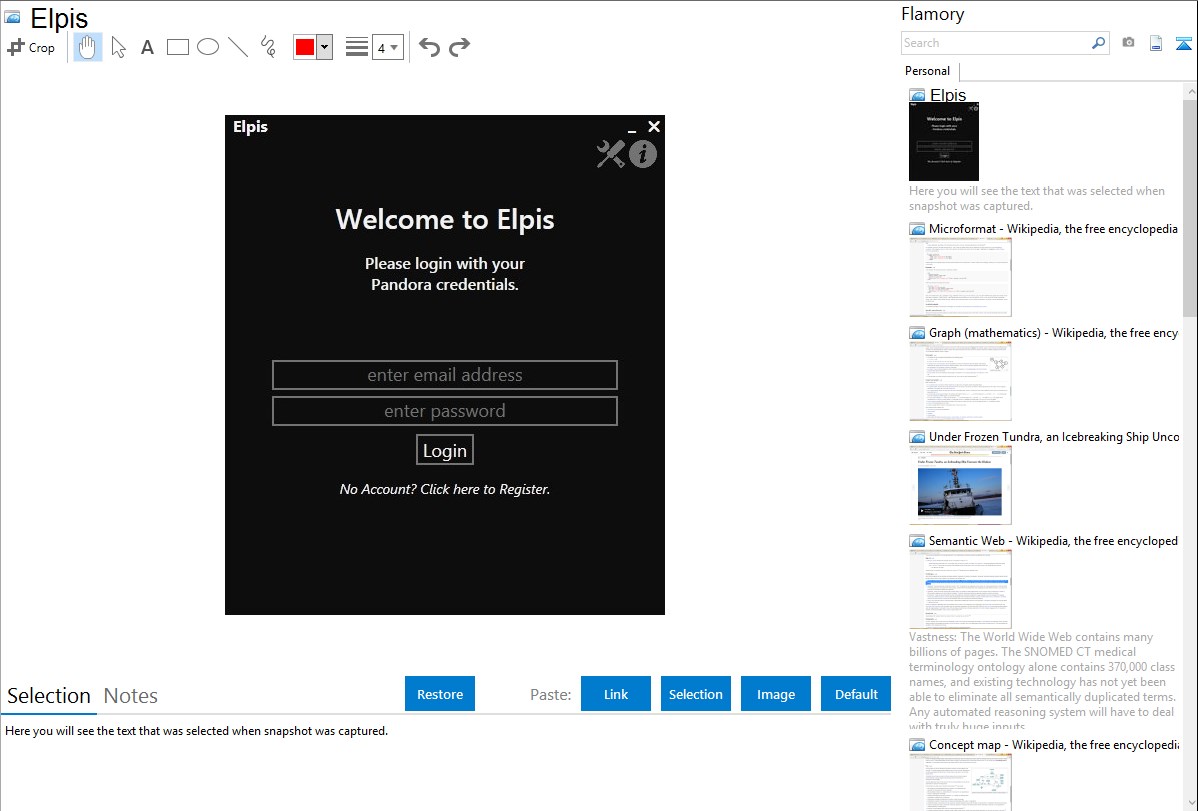Open Semantic Web snapshot thumbnail
The height and width of the screenshot is (811, 1198).
[960, 589]
